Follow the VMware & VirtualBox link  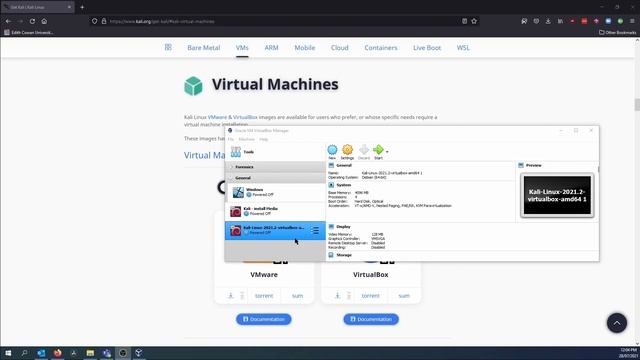[x=233, y=117]
